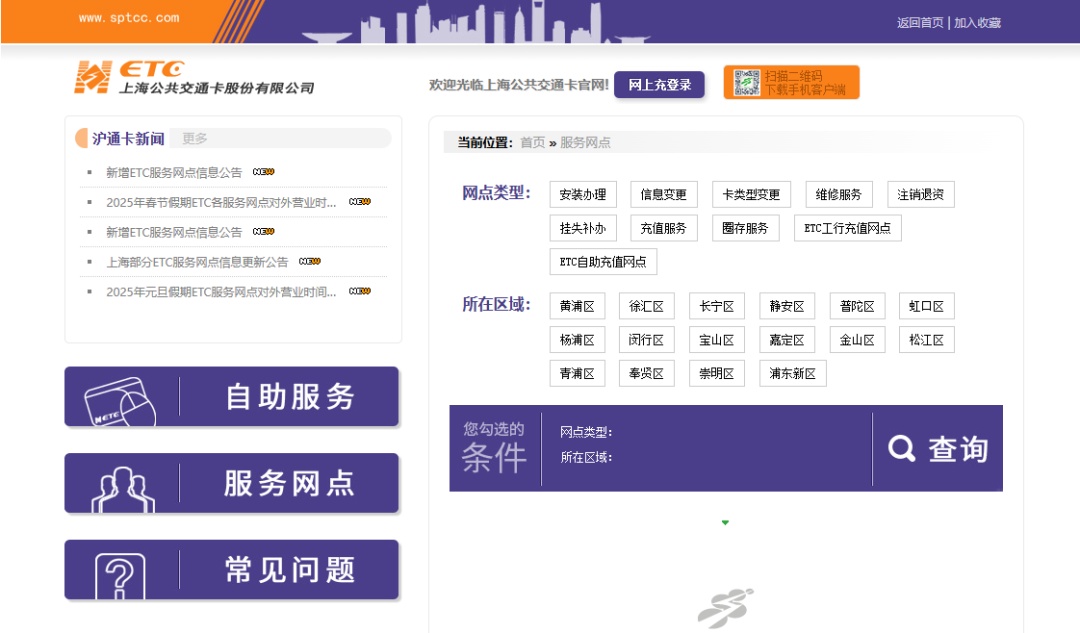The image size is (1080, 633).
Task: Open 常见问题 question mark banner
Action: pyautogui.click(x=232, y=570)
